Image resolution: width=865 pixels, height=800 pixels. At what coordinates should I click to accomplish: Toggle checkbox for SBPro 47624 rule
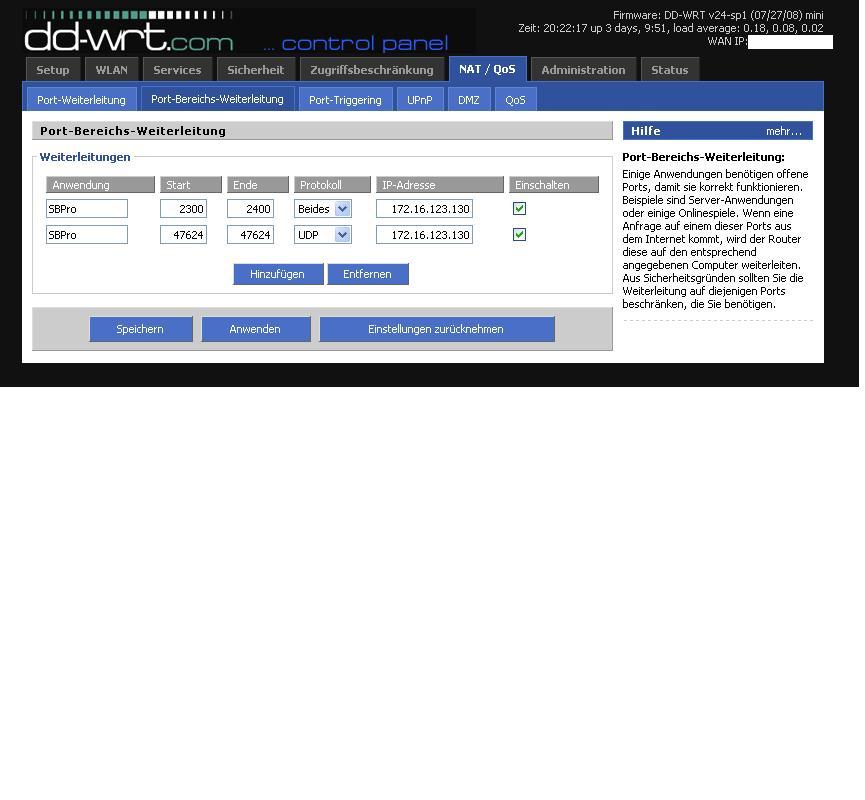(x=519, y=235)
